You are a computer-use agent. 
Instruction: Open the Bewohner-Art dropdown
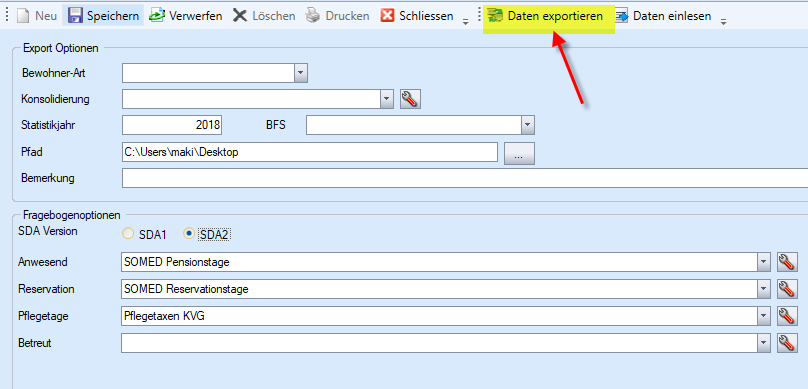click(x=301, y=73)
